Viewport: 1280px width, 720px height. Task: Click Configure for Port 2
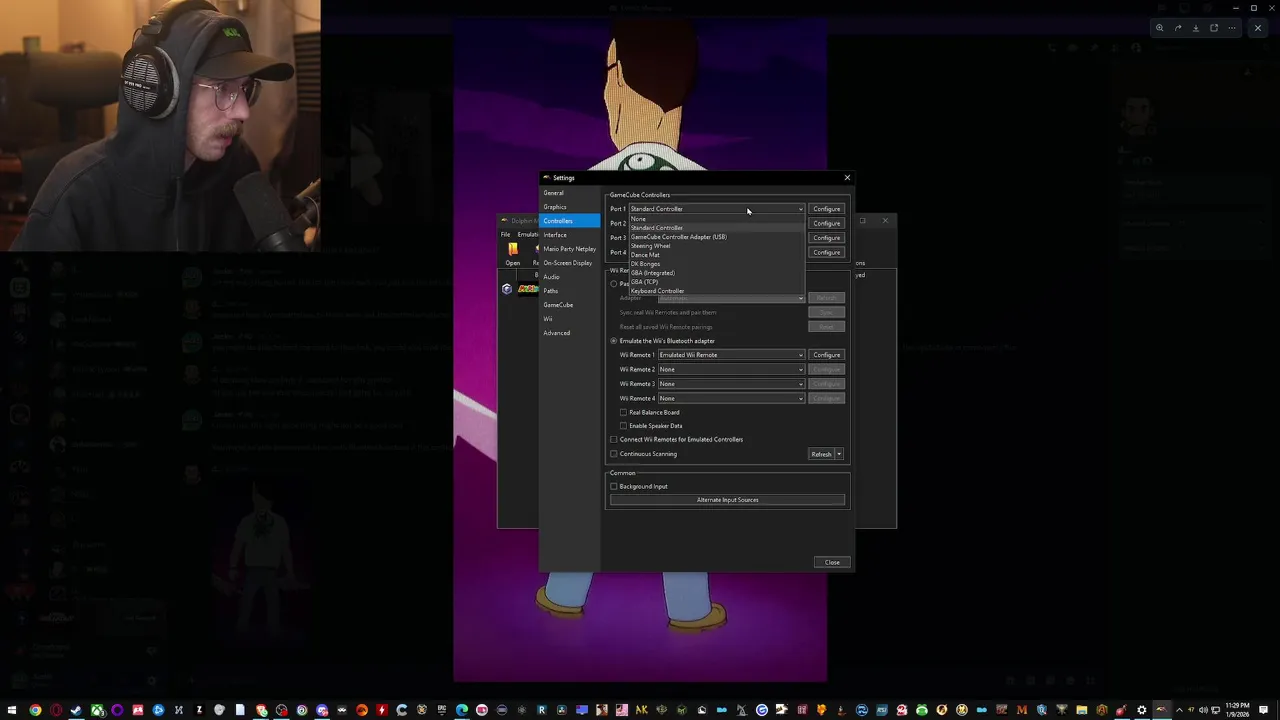pos(826,223)
